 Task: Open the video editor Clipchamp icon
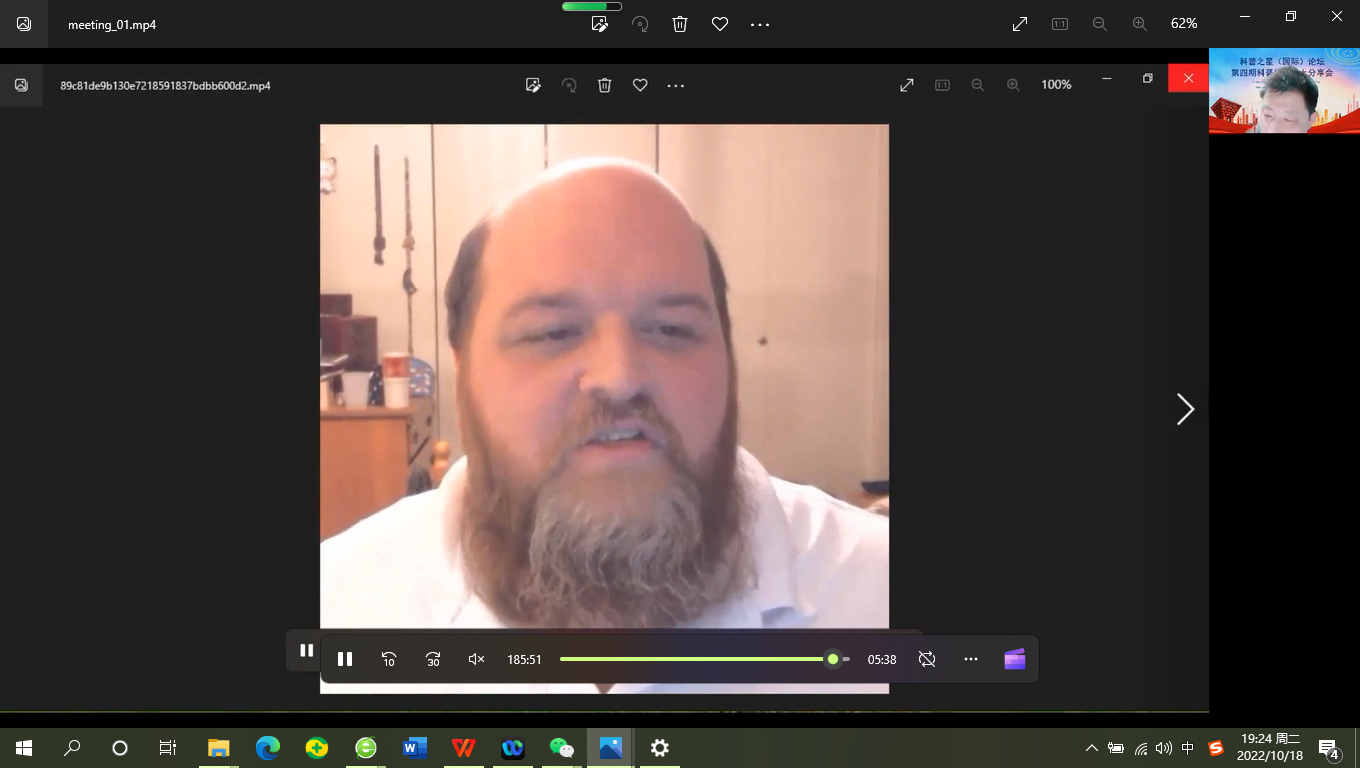point(1015,659)
